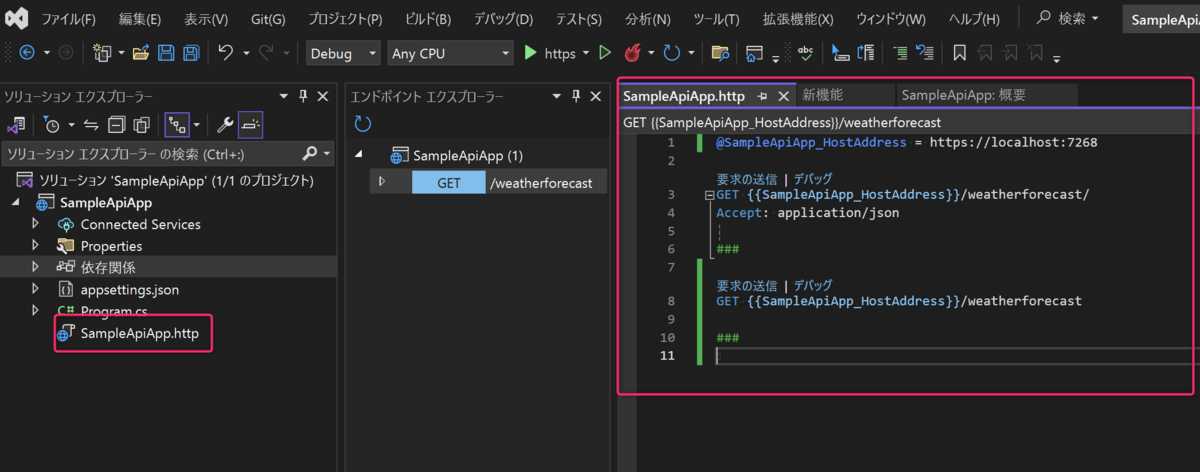Expand the GET /weatherforecast endpoint row

coord(382,182)
